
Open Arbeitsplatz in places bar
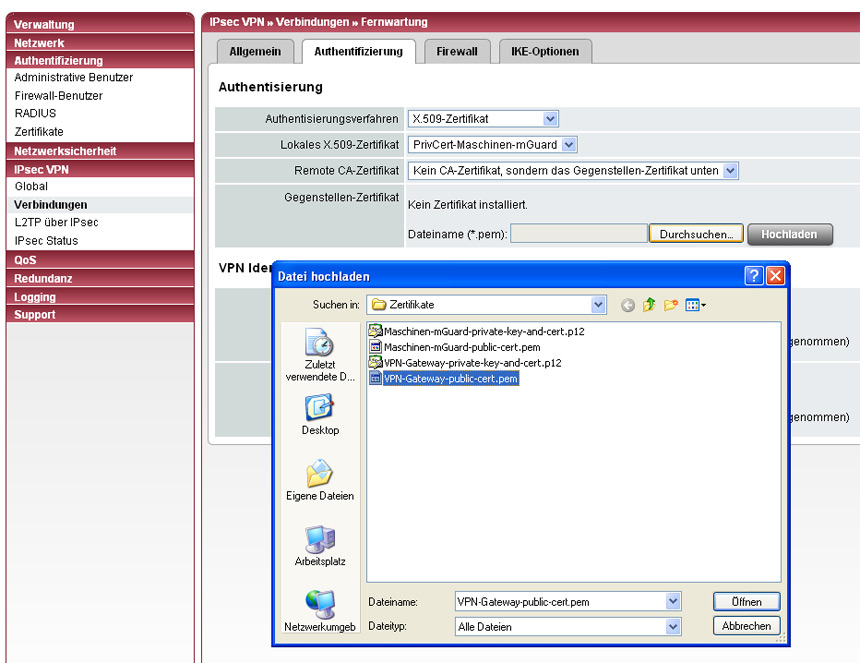point(320,546)
